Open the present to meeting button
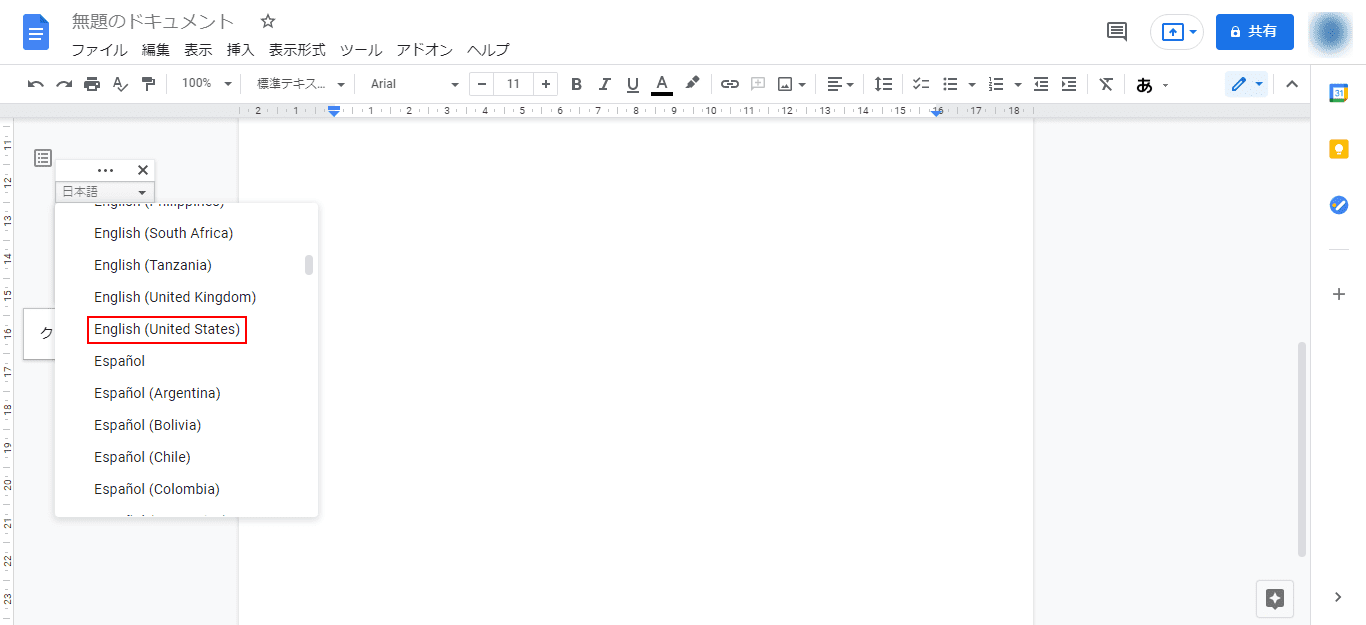 point(1178,32)
